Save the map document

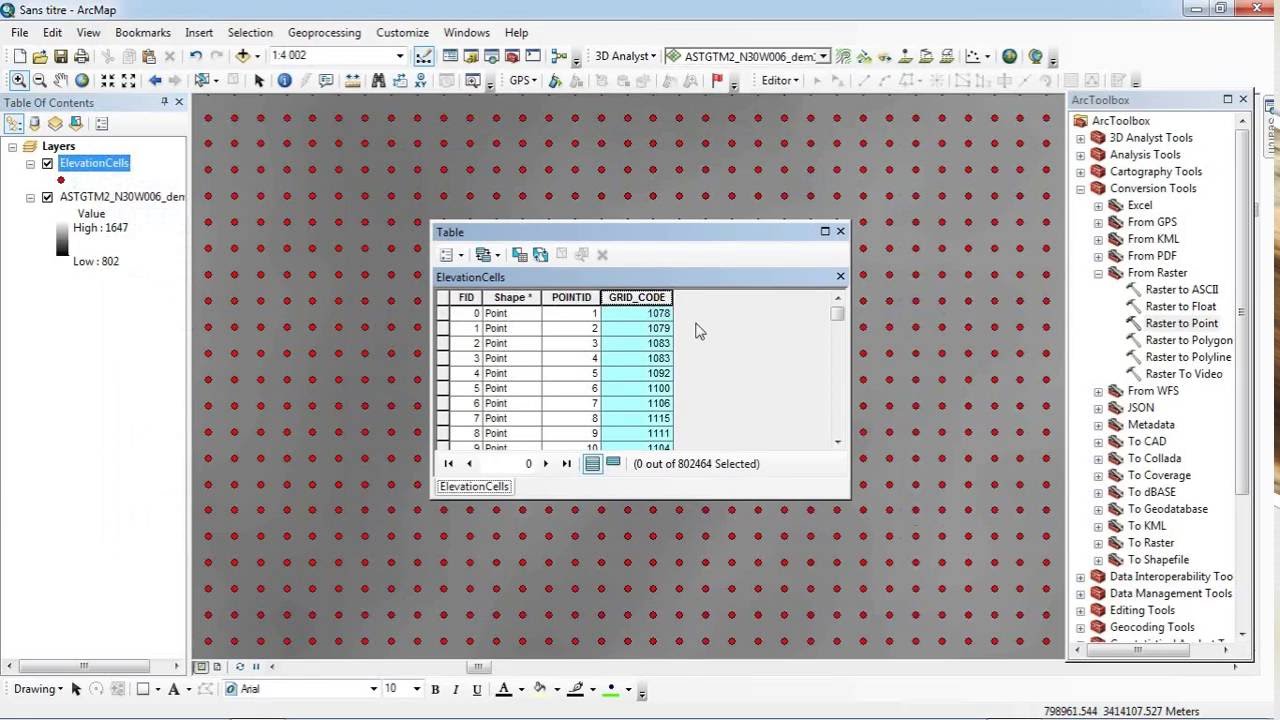click(61, 56)
